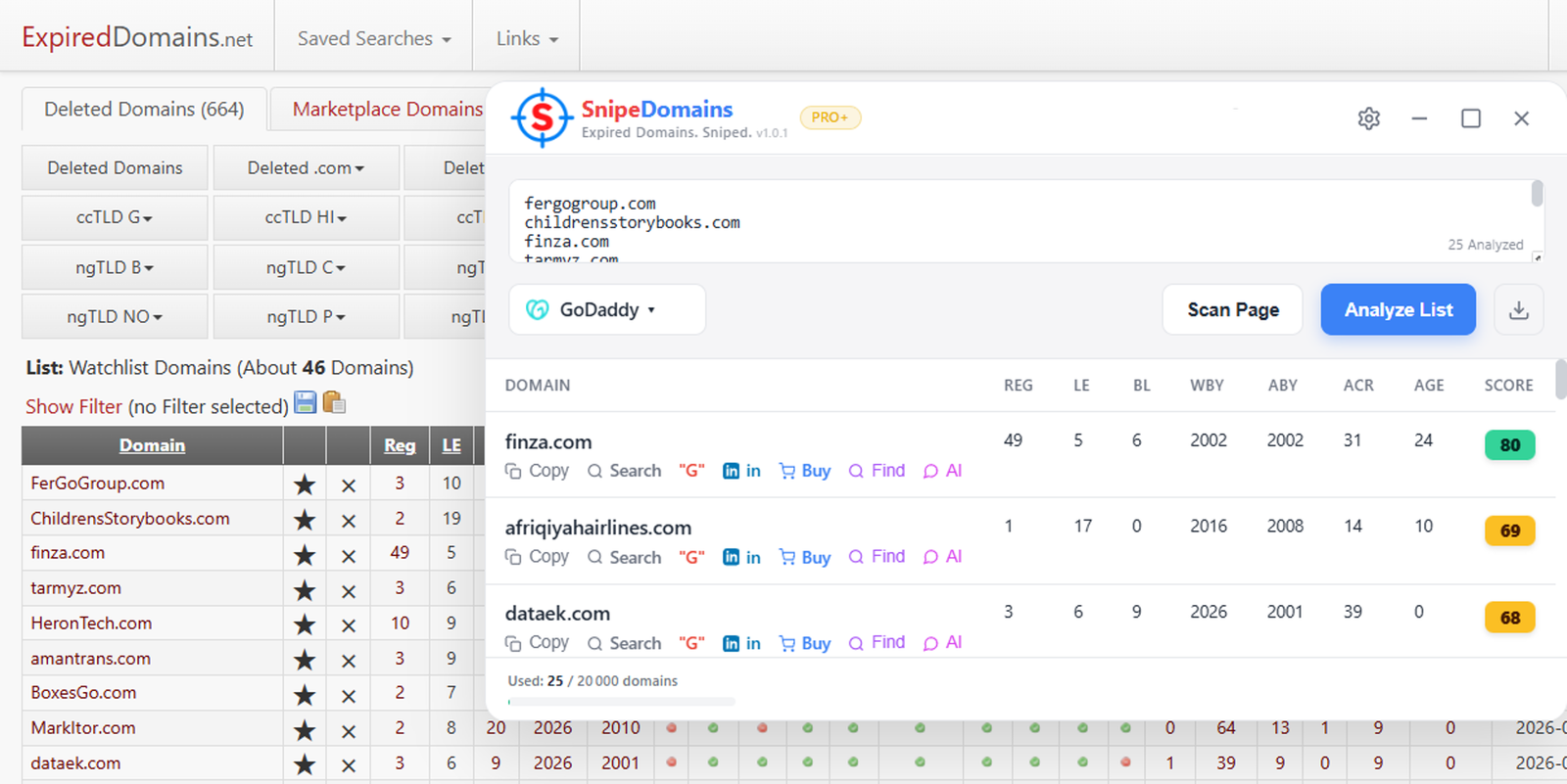Google lookup for dataek.com
Viewport: 1567px width, 784px height.
click(691, 643)
